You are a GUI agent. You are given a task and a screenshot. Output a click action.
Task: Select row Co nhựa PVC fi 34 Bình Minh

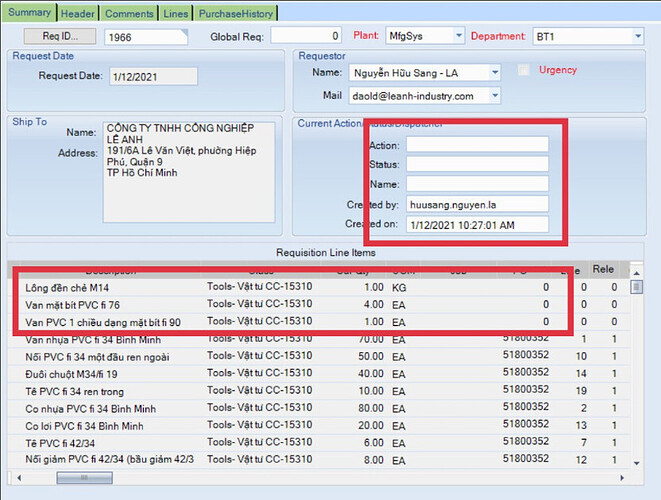(318, 409)
